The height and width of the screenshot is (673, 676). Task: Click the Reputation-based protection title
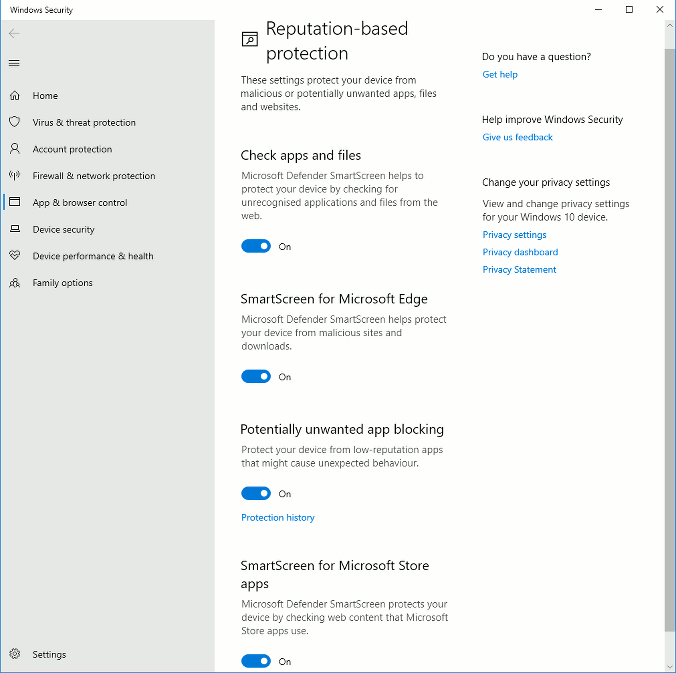coord(337,41)
